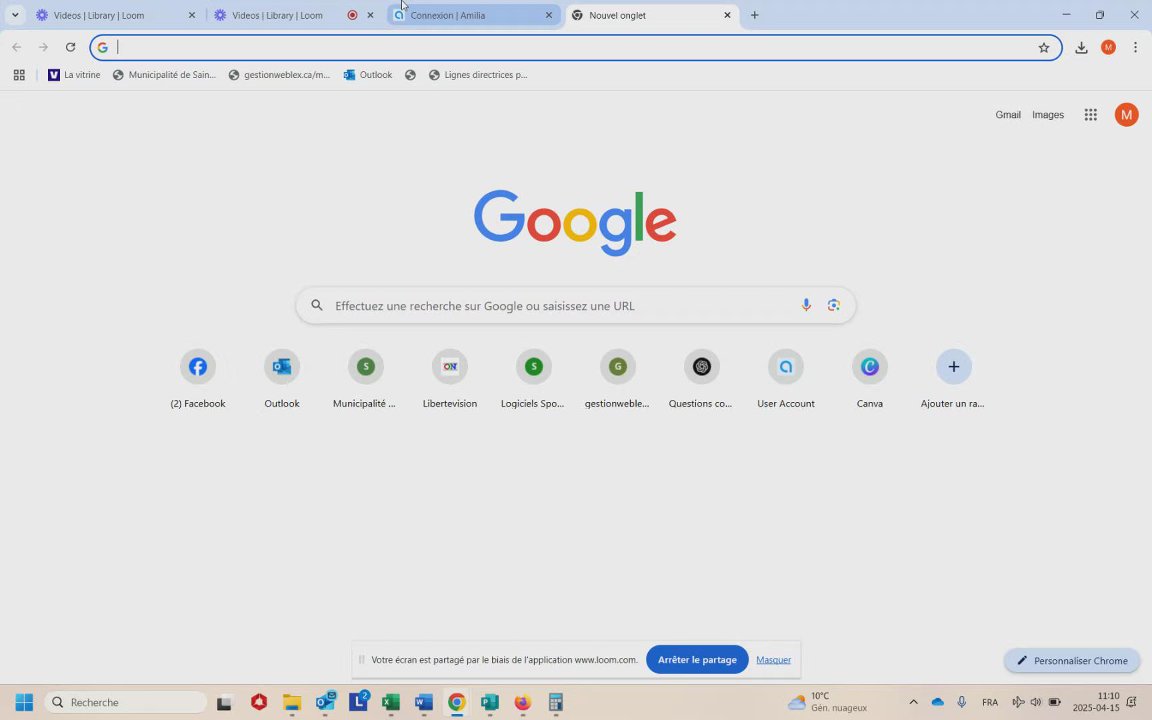Open the Google account avatar on the page
This screenshot has width=1152, height=720.
pos(1126,115)
